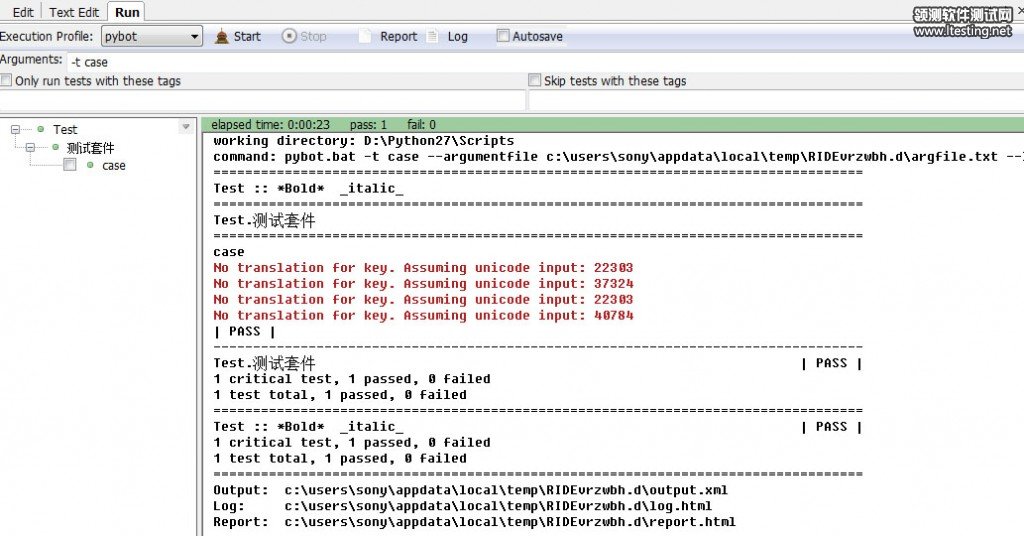Collapse the Test root tree node
This screenshot has height=536, width=1024.
point(15,129)
